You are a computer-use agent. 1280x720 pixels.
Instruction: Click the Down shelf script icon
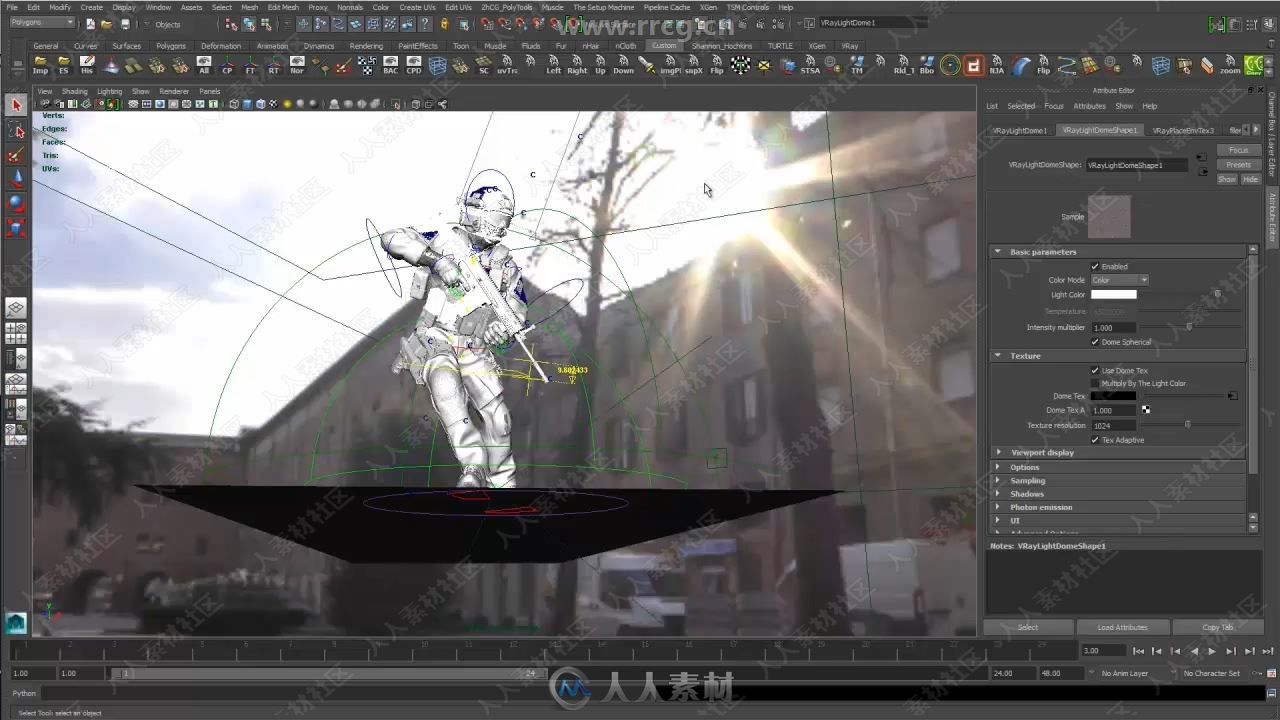(624, 65)
